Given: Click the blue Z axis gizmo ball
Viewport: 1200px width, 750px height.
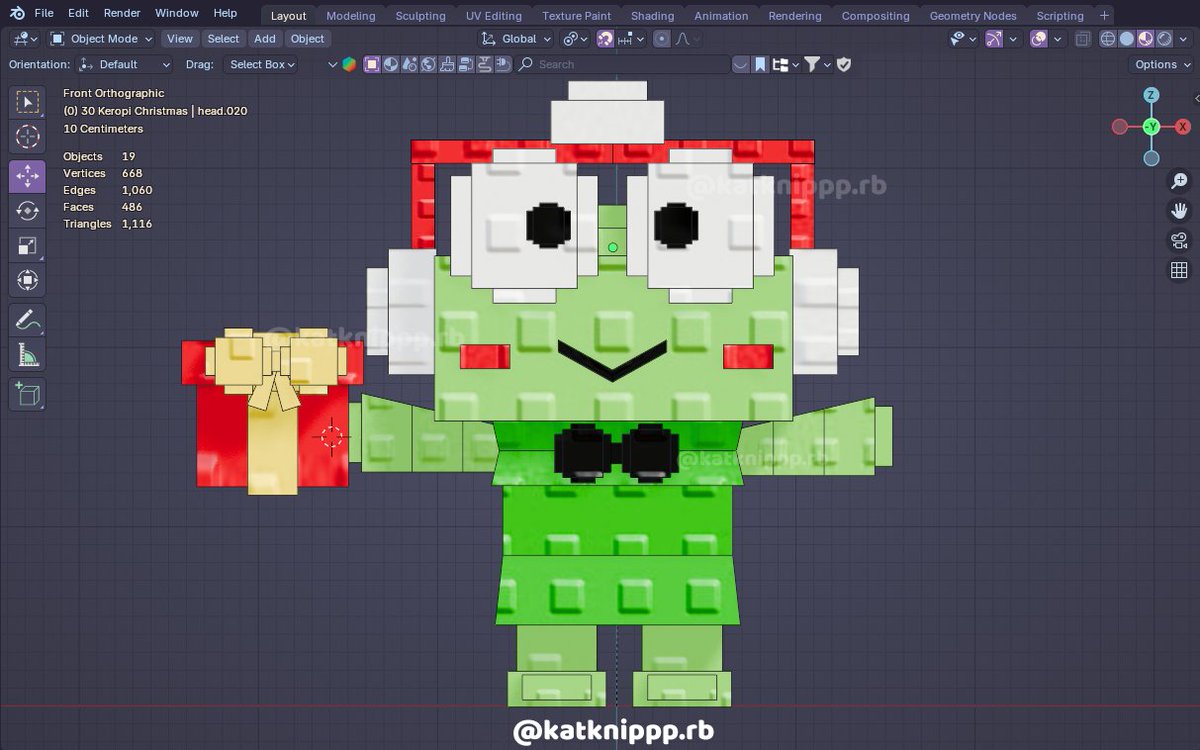Looking at the screenshot, I should pos(1152,96).
